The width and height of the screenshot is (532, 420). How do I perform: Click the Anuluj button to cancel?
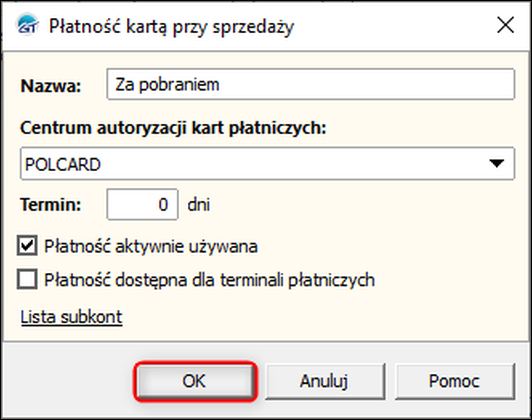click(x=324, y=381)
